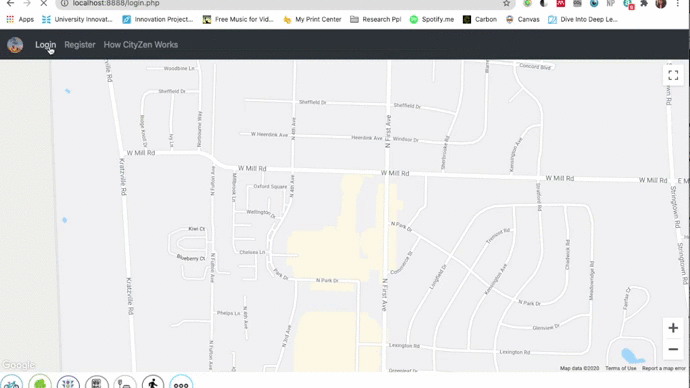The image size is (690, 388).
Task: Go forward with the browser forward arrow
Action: pos(27,4)
